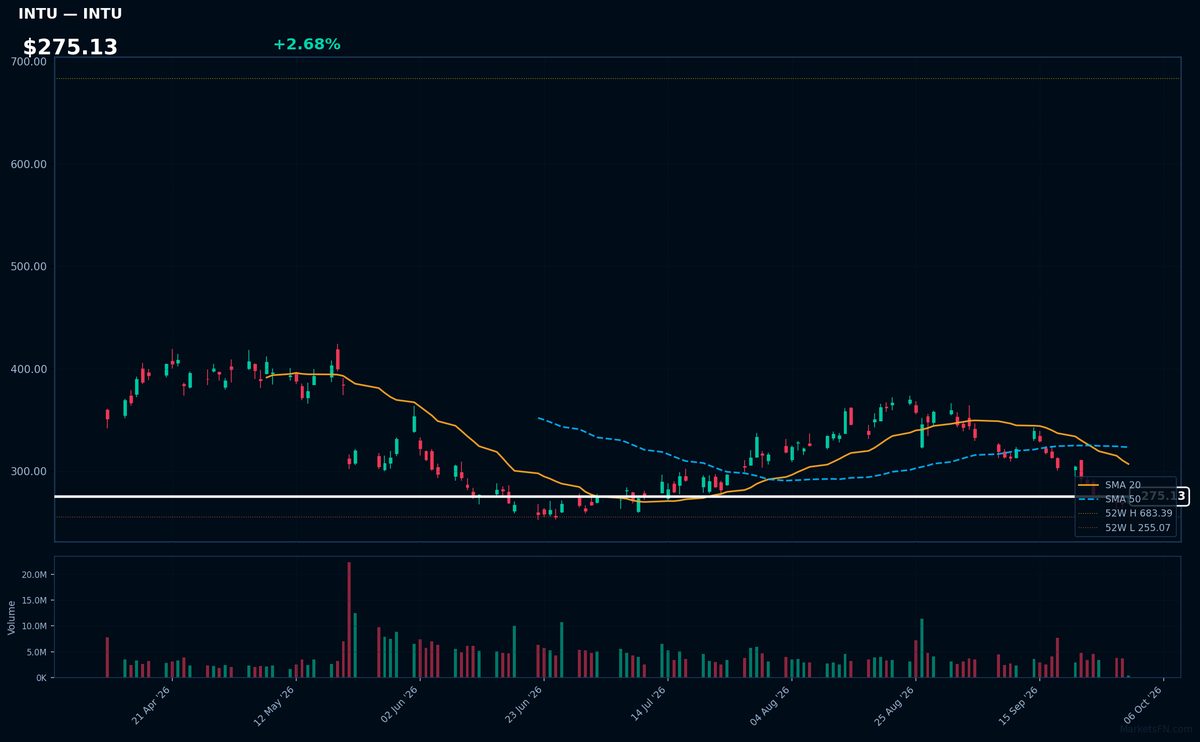Click the tallest green volume bar
Viewport: 1200px width, 742px height.
[355, 646]
